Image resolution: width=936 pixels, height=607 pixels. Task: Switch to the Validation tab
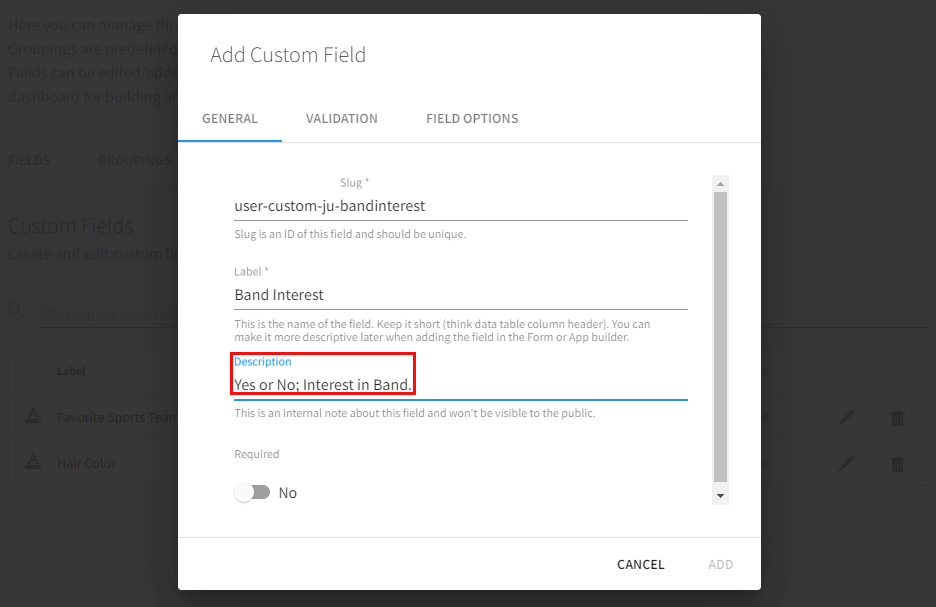[342, 118]
